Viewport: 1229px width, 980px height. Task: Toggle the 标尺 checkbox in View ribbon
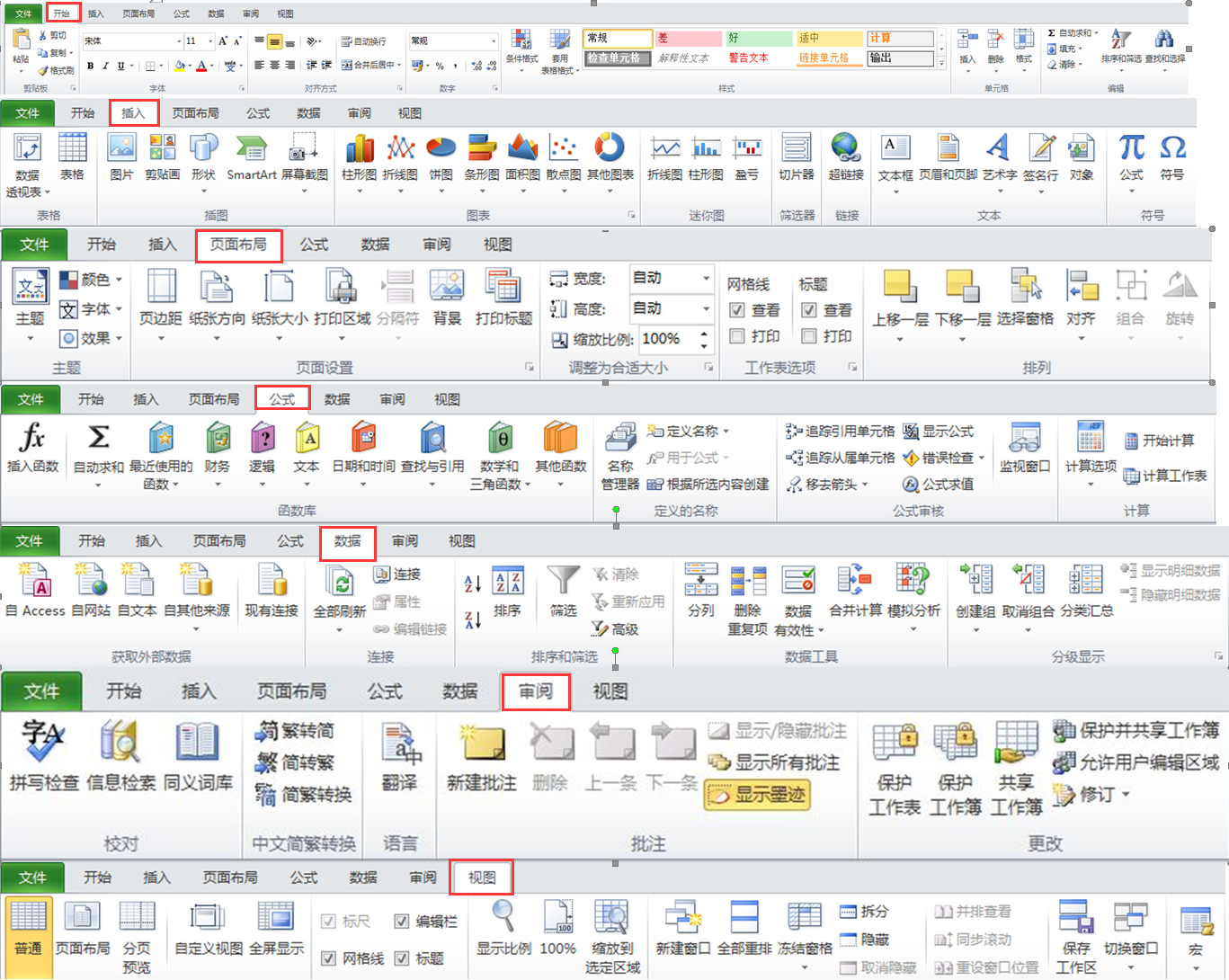click(329, 922)
